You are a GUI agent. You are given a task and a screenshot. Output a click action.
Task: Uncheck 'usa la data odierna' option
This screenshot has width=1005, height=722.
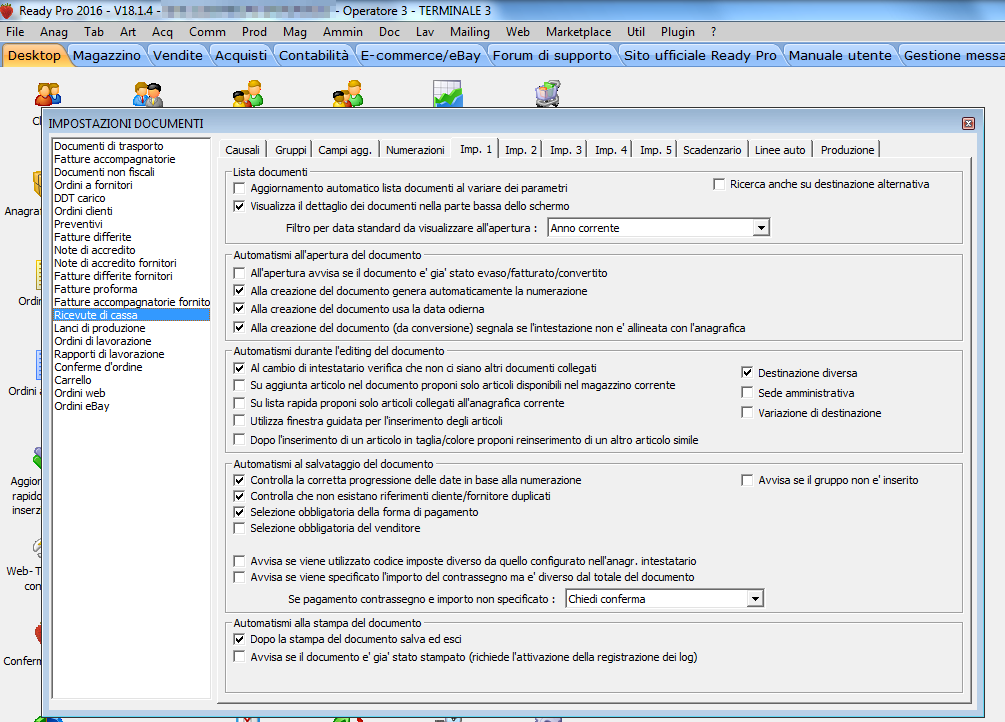239,309
